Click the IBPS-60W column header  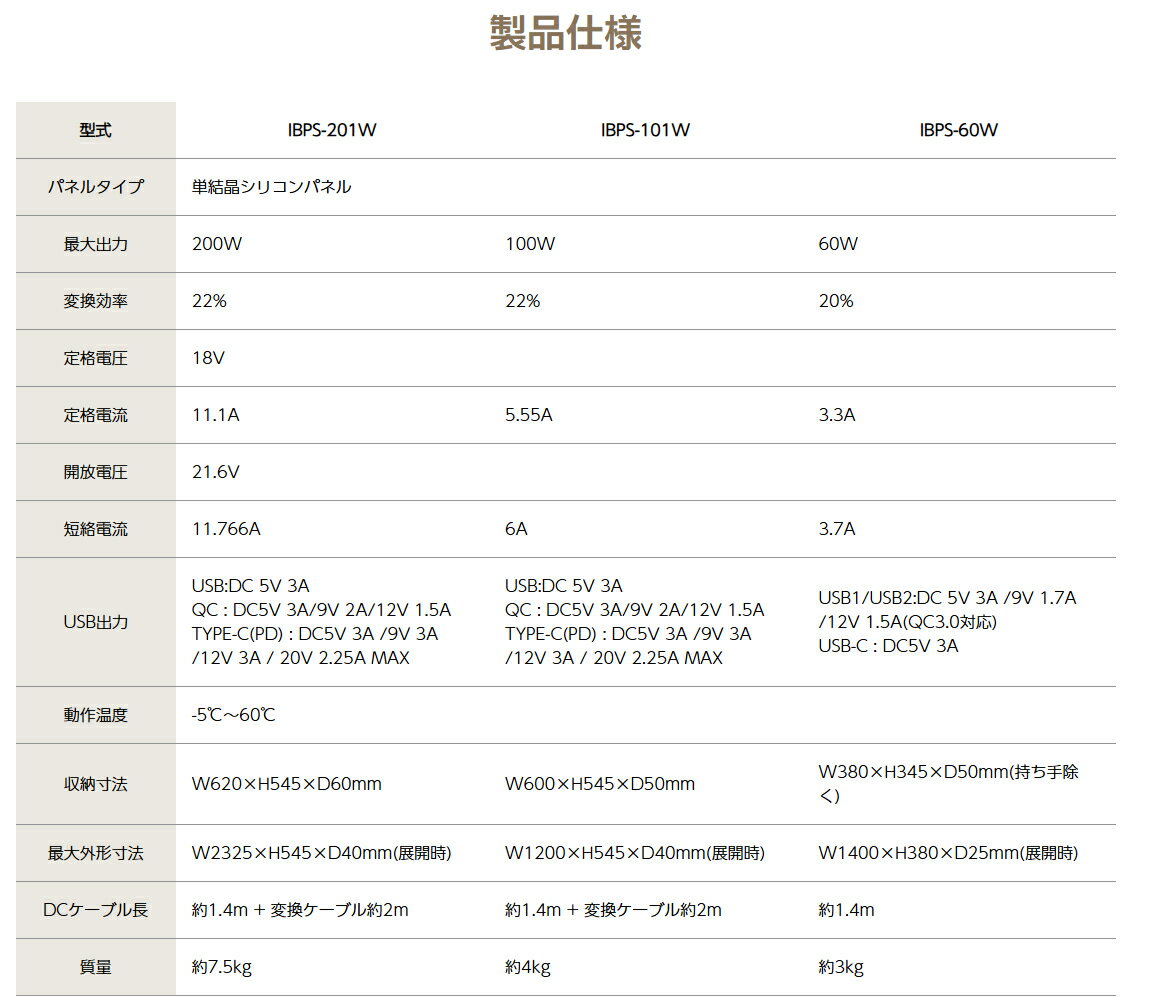[x=958, y=130]
